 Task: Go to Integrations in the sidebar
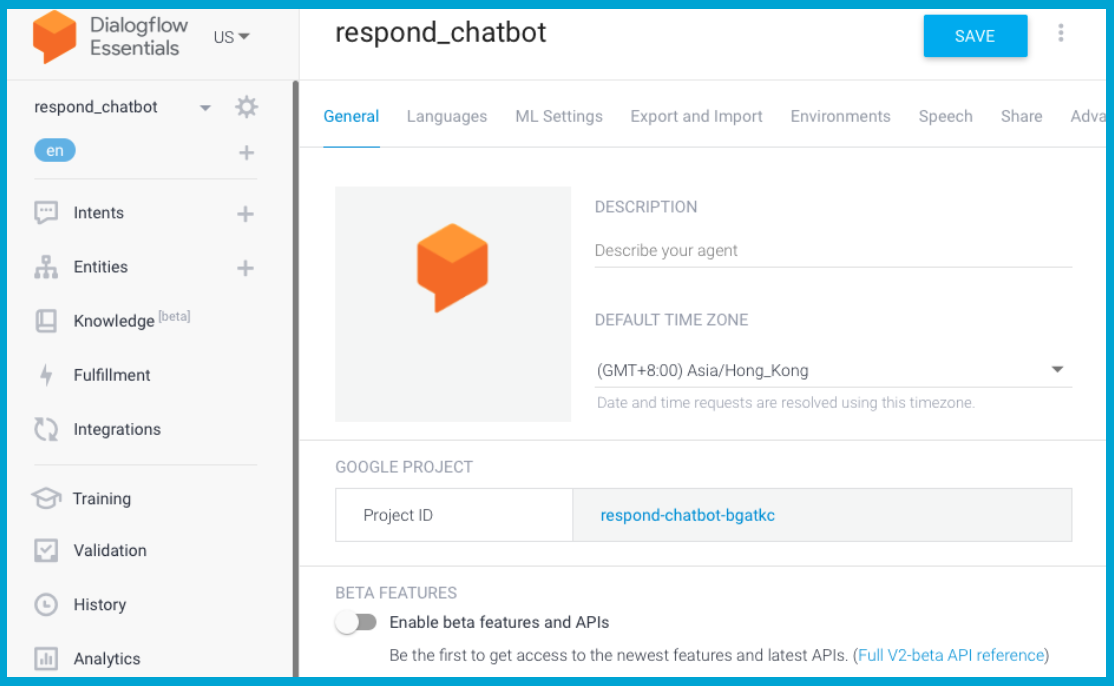click(x=117, y=429)
